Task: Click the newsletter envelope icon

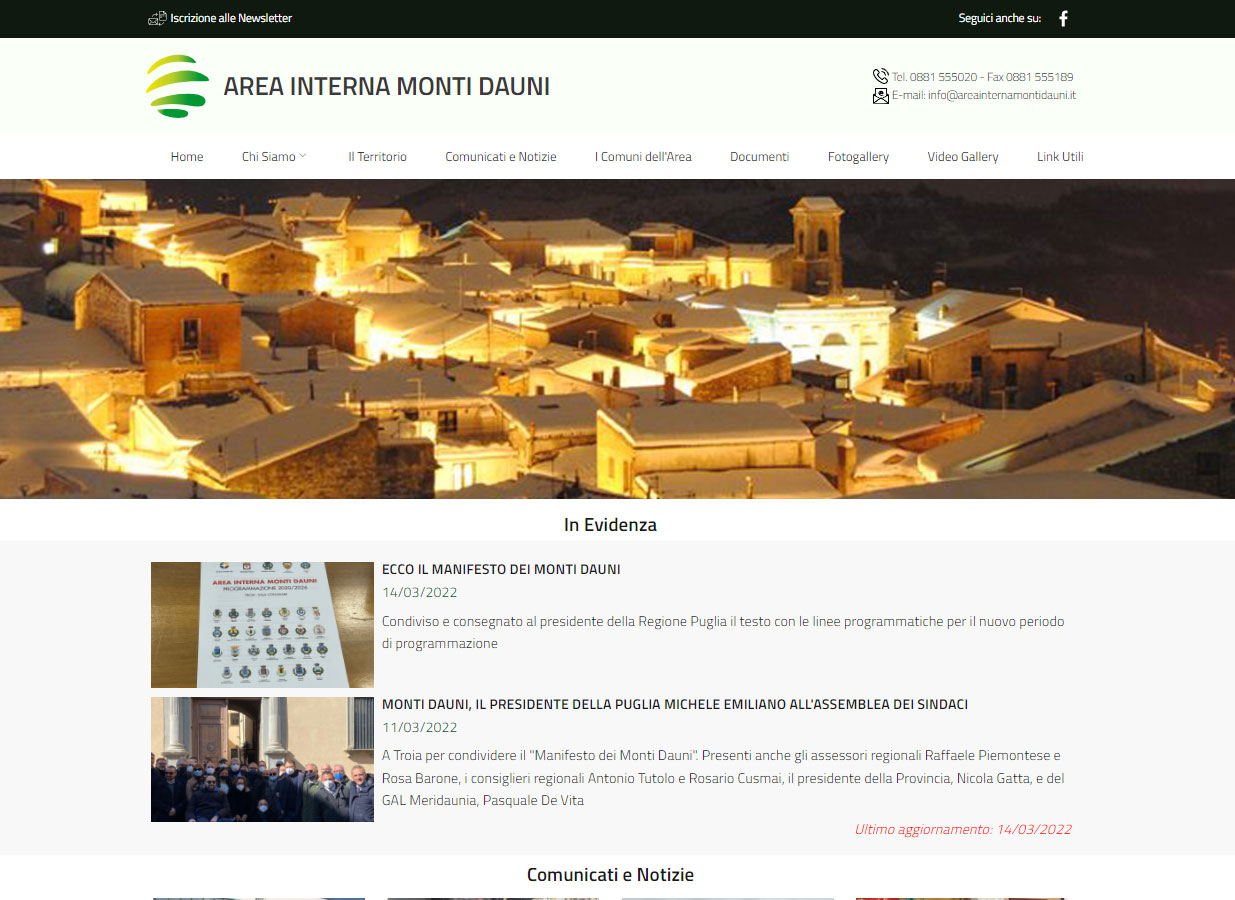Action: [x=157, y=18]
